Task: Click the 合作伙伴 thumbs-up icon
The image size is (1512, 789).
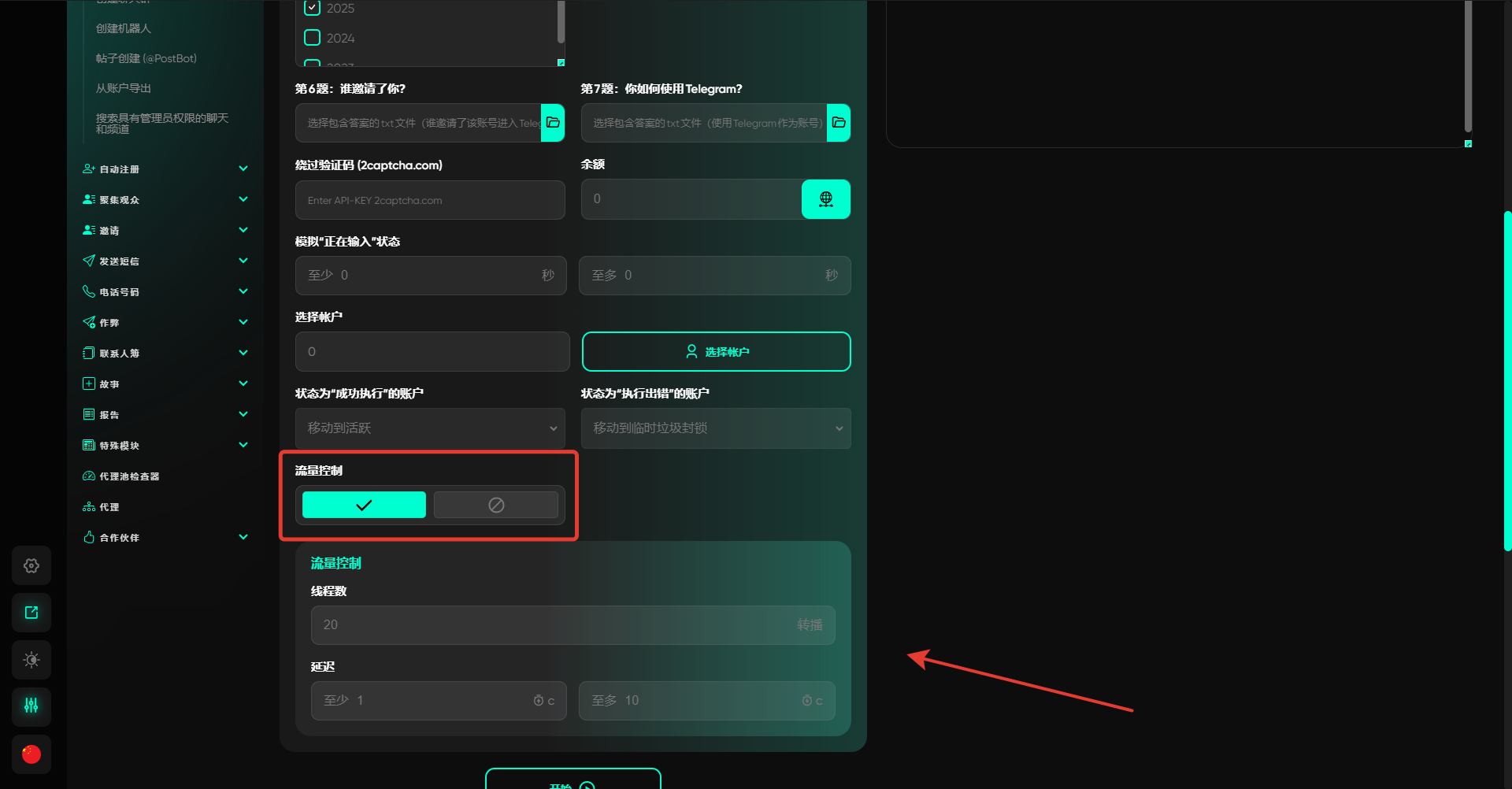Action: point(89,537)
